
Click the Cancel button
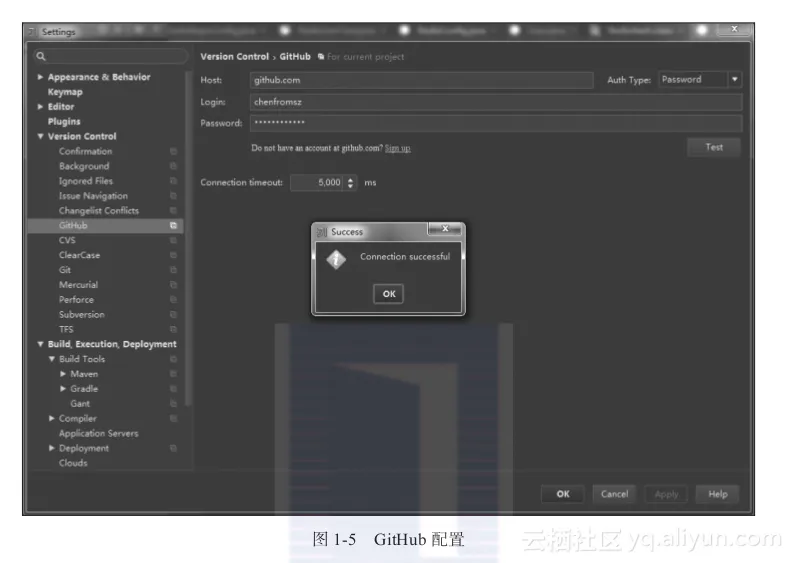click(x=614, y=494)
